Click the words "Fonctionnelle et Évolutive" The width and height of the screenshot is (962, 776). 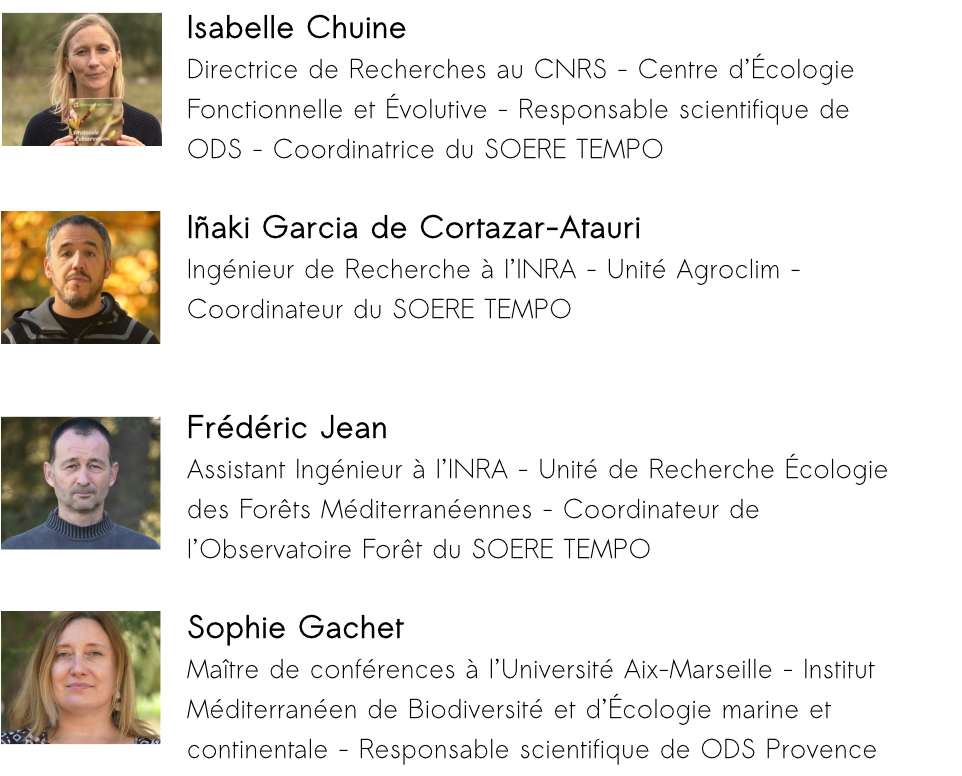tap(337, 110)
